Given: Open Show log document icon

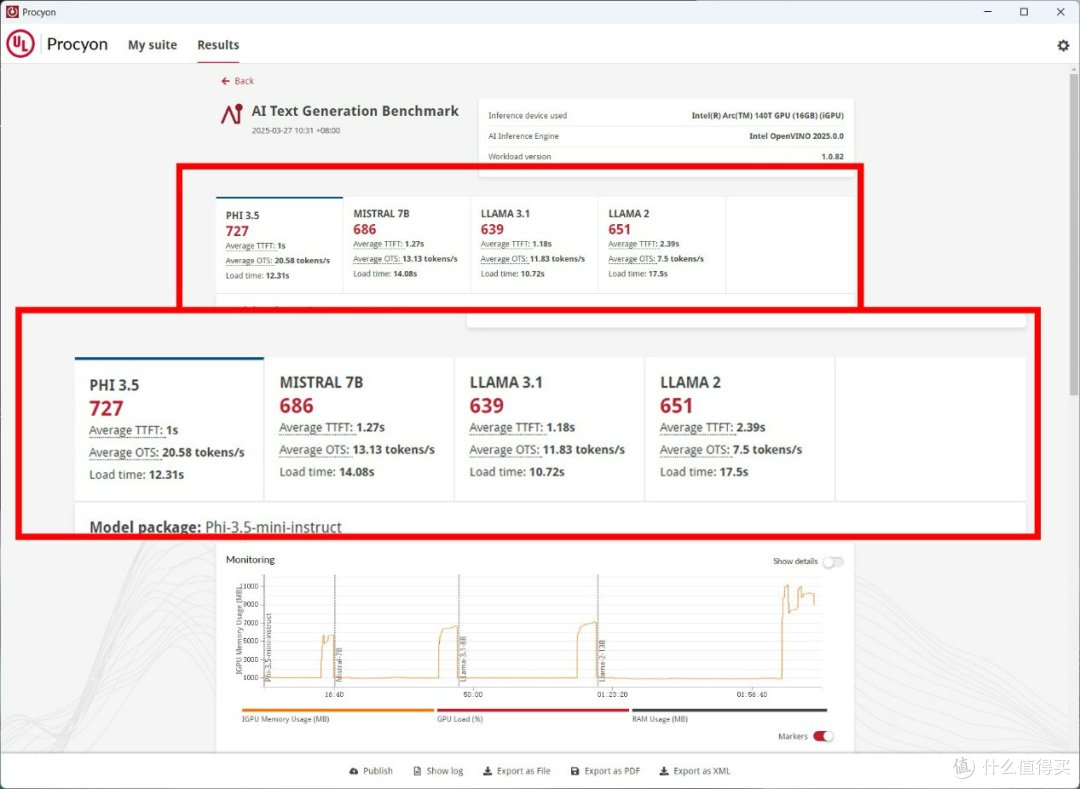Looking at the screenshot, I should (417, 771).
